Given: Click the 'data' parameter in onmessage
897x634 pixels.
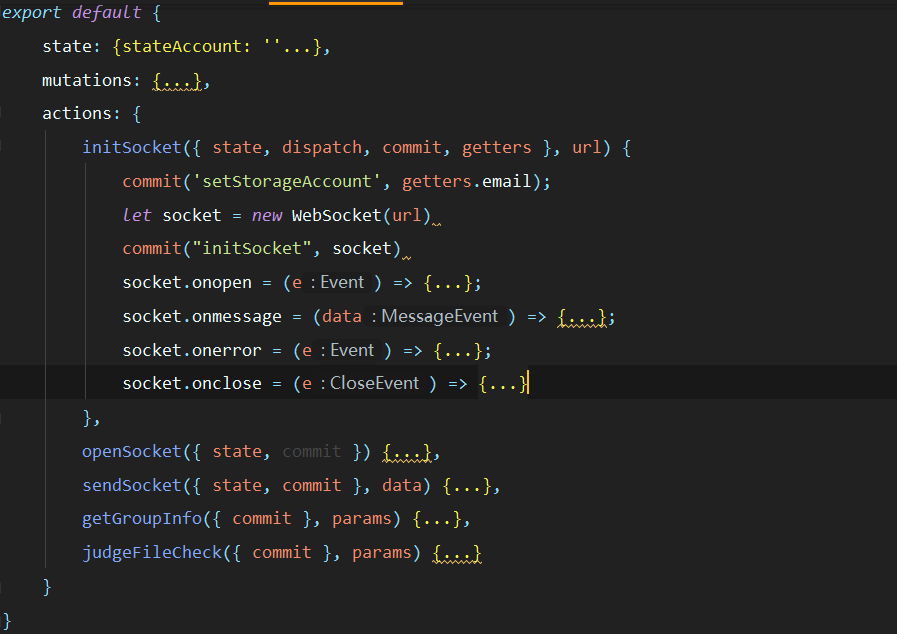Looking at the screenshot, I should coord(342,316).
